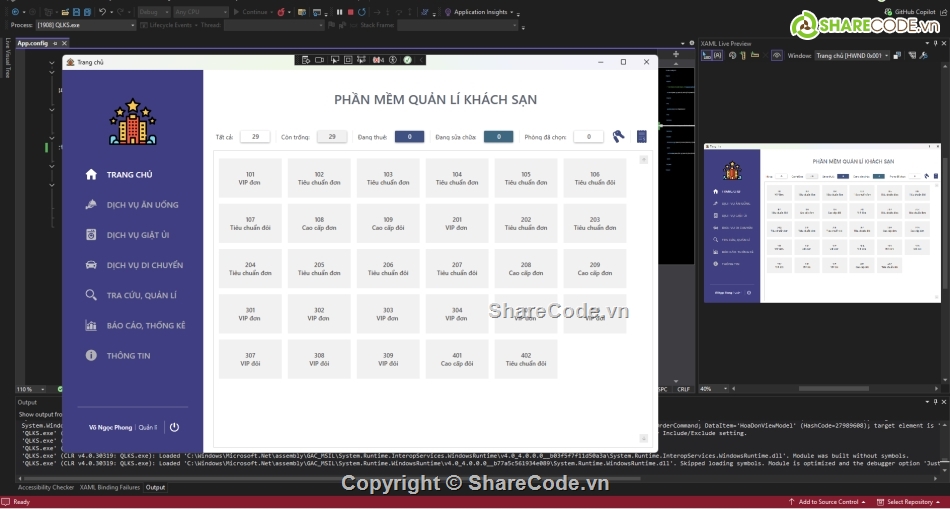This screenshot has width=950, height=509.
Task: Toggle the Đang sửa chữa room filter
Action: tap(498, 137)
